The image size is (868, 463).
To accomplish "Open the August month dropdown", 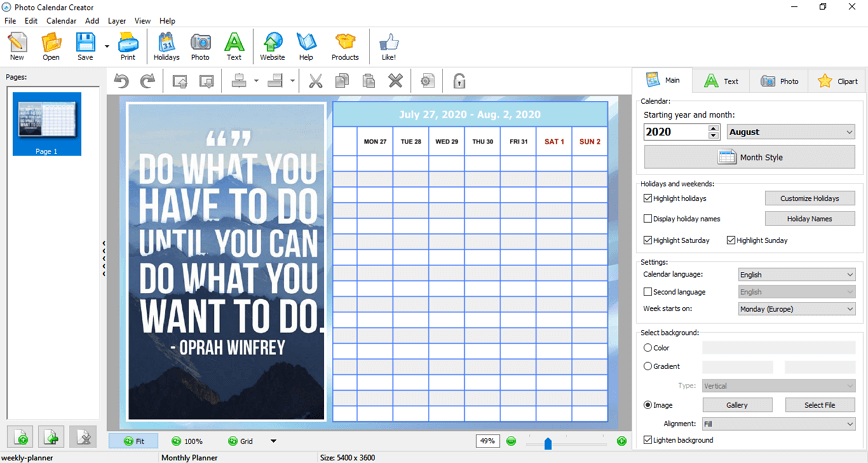I will pos(790,132).
